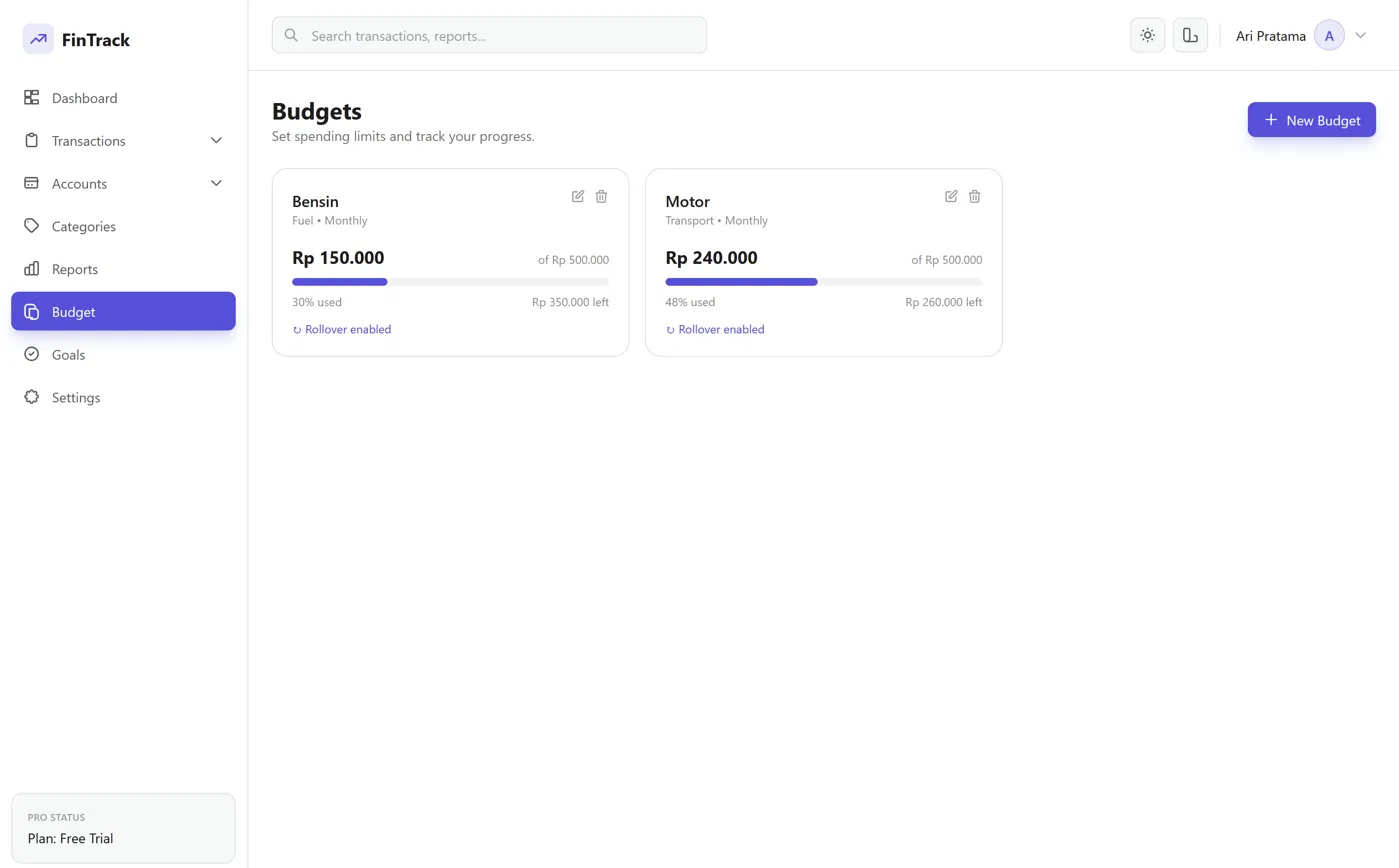Click the Rp 260.000 left value
Image resolution: width=1399 pixels, height=868 pixels.
(x=943, y=302)
